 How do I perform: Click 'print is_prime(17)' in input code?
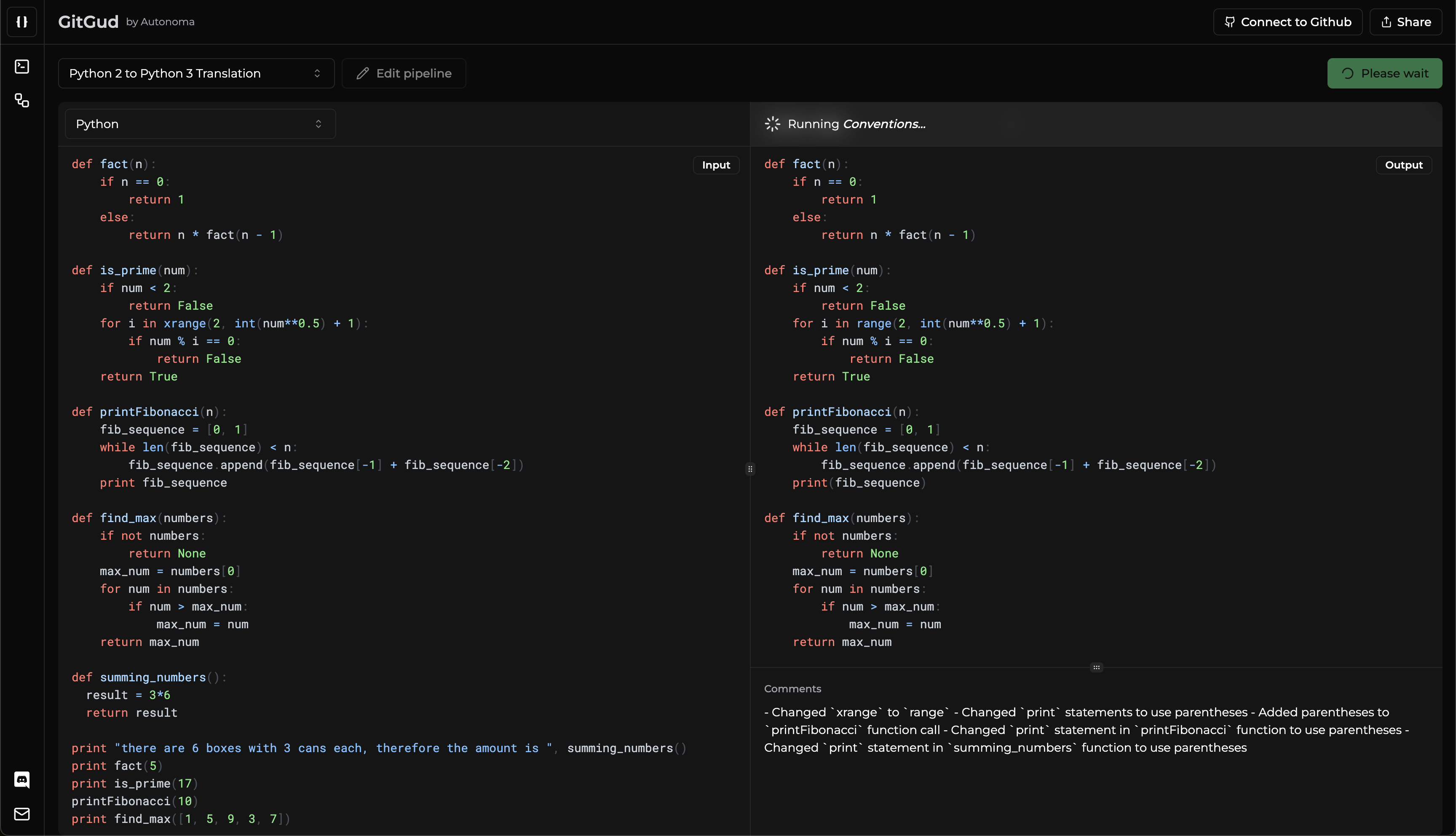tap(135, 784)
